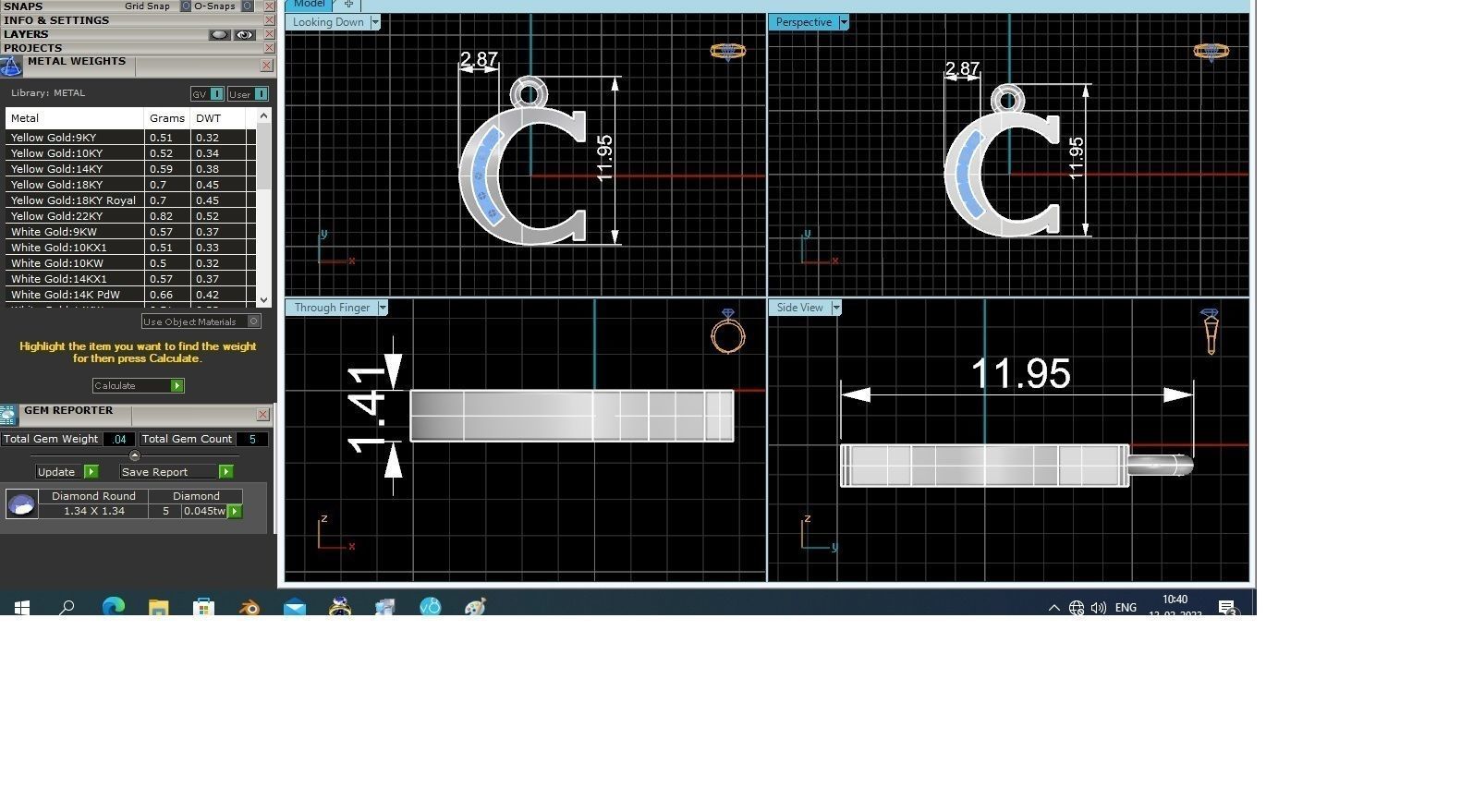Toggle the Grid Snap switch
Image resolution: width=1473 pixels, height=812 pixels.
[185, 6]
